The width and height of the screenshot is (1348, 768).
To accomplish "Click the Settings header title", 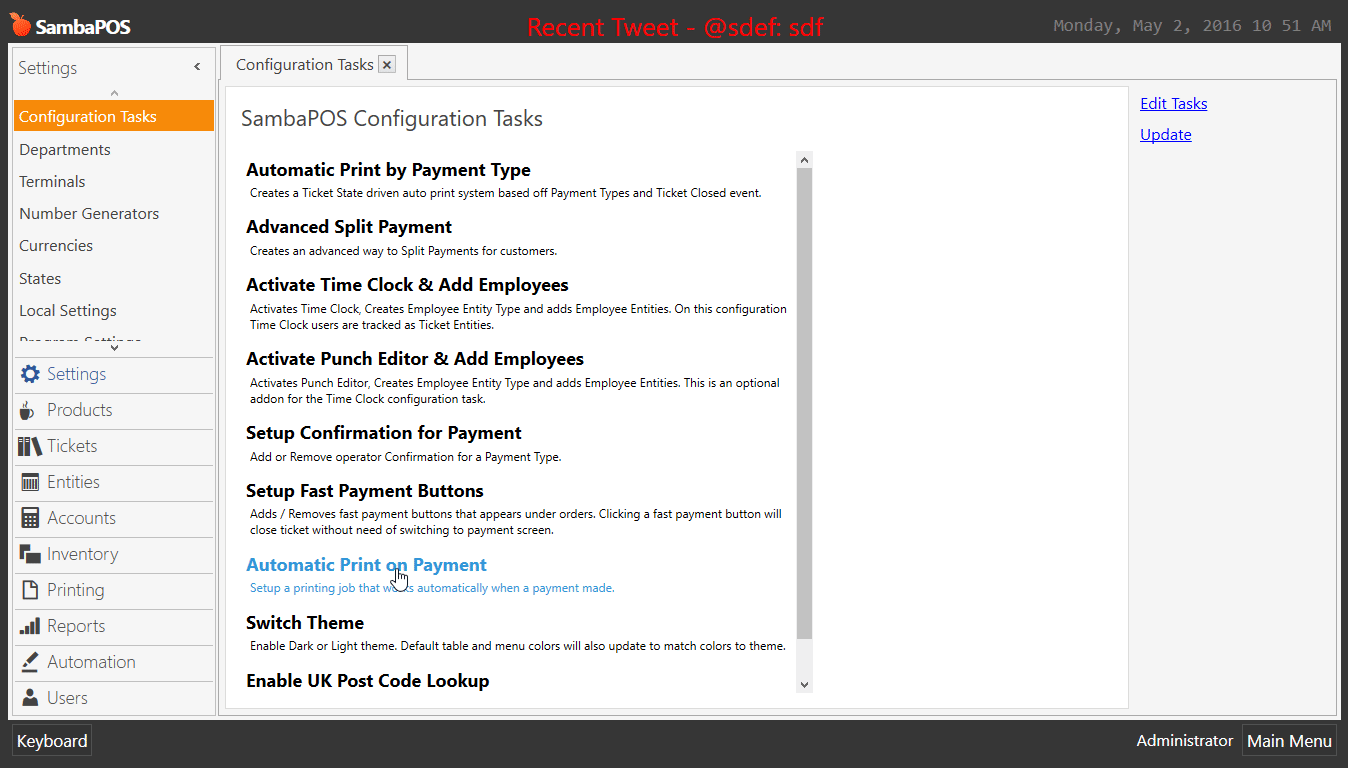I will pos(47,68).
